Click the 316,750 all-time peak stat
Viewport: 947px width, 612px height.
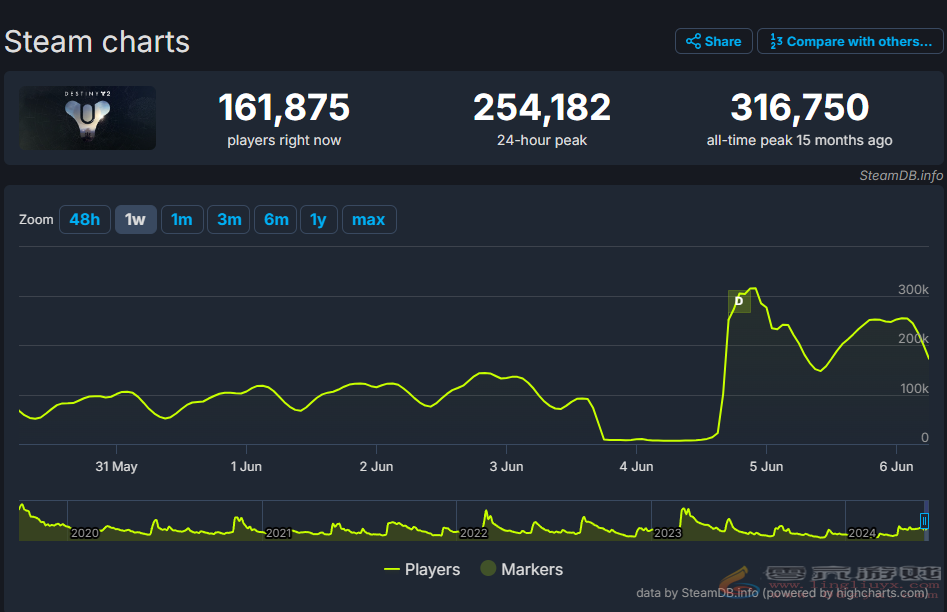tap(799, 107)
